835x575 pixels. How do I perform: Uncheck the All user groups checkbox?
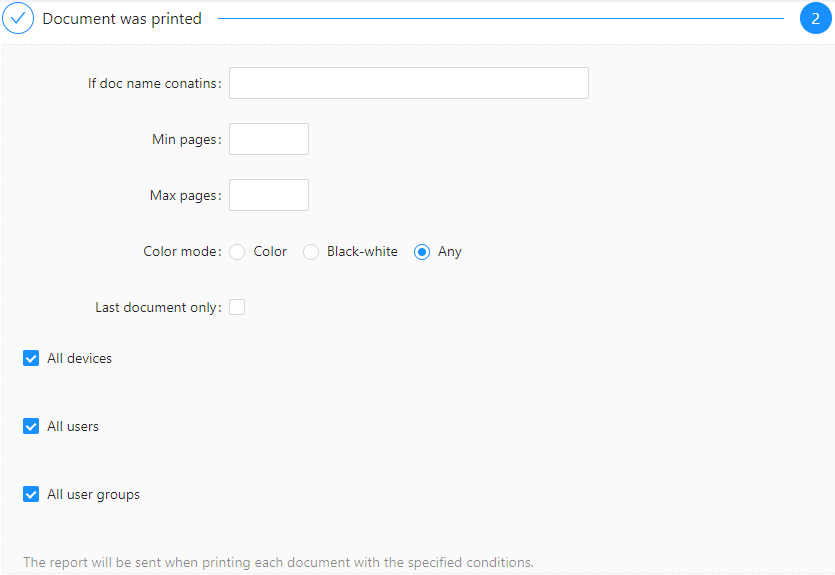[31, 495]
